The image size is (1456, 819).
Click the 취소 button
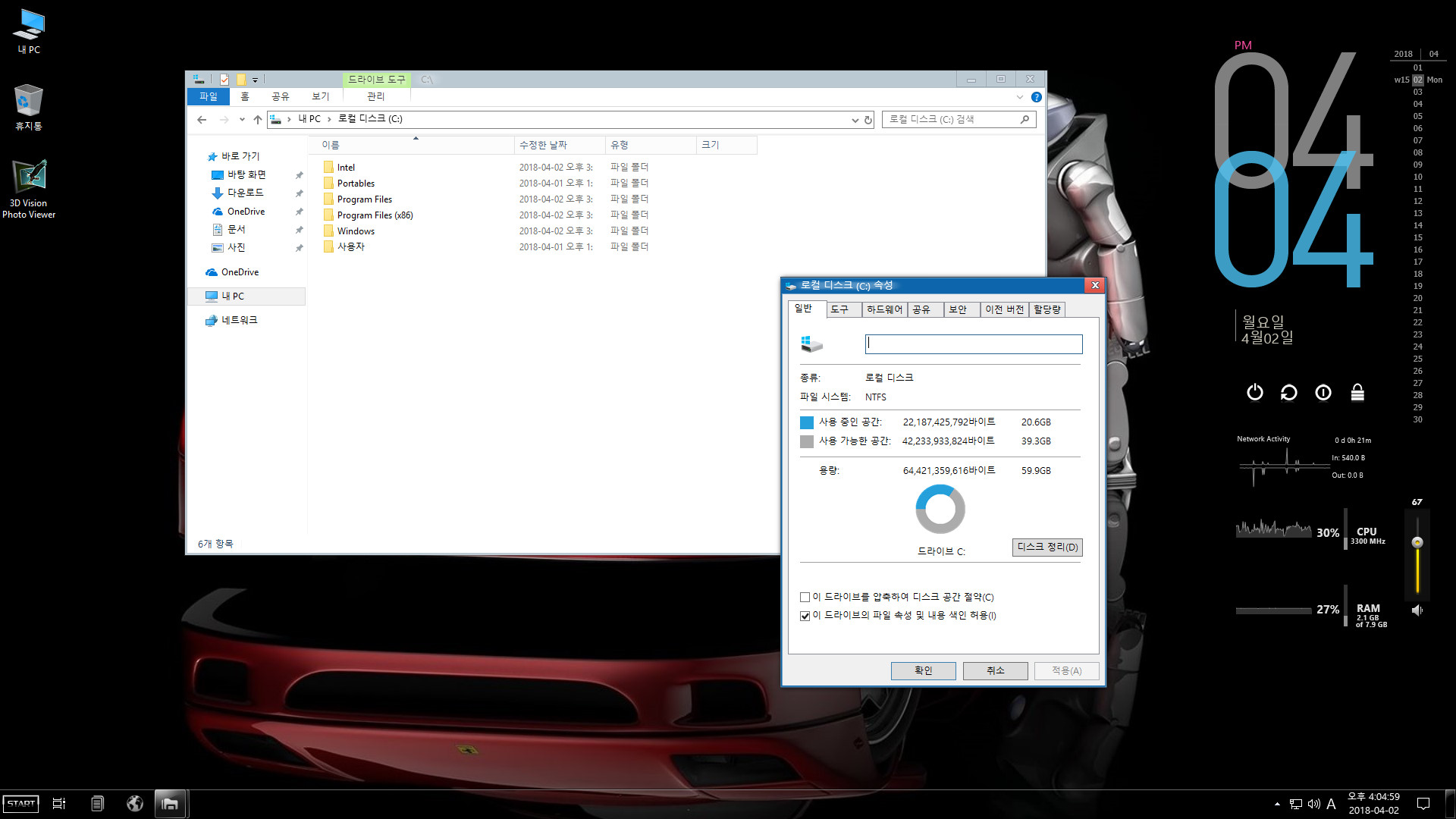click(995, 670)
